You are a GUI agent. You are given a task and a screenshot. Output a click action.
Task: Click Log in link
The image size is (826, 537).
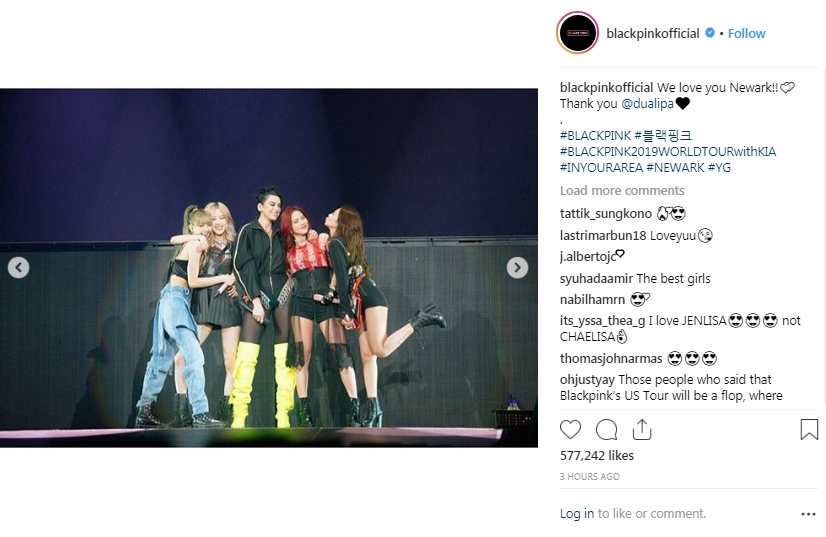(x=576, y=513)
